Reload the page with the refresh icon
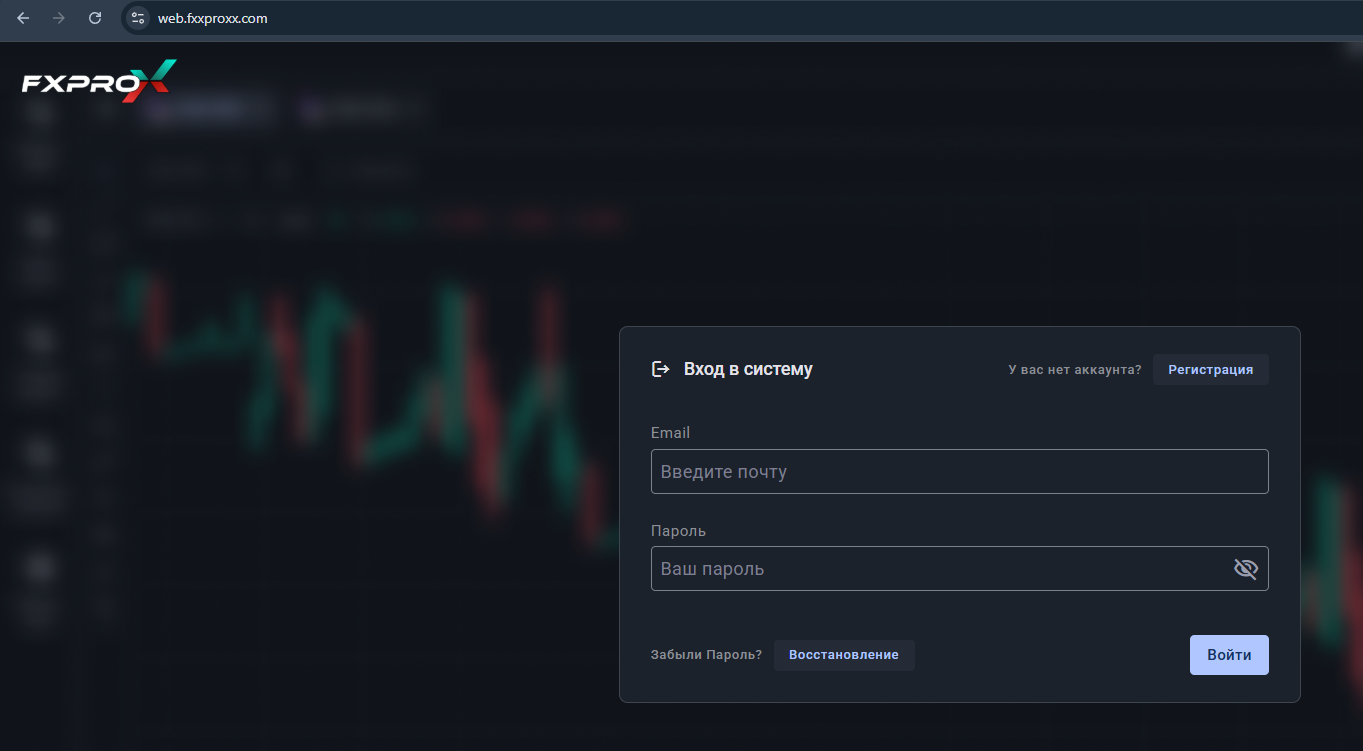Image resolution: width=1363 pixels, height=751 pixels. (95, 18)
